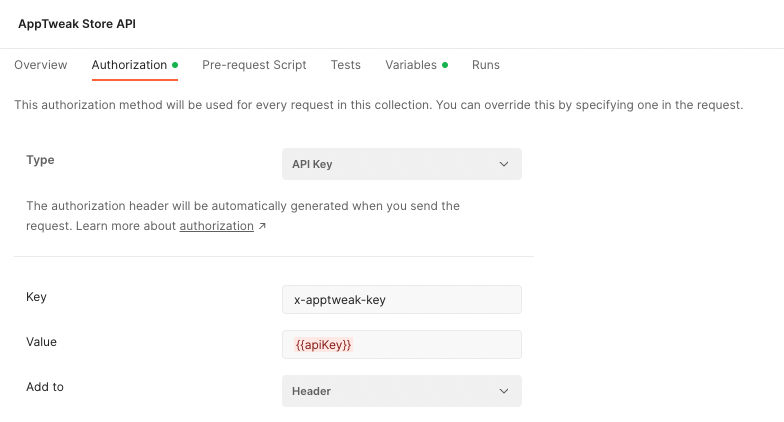
Task: Open the Overview tab
Action: point(41,65)
